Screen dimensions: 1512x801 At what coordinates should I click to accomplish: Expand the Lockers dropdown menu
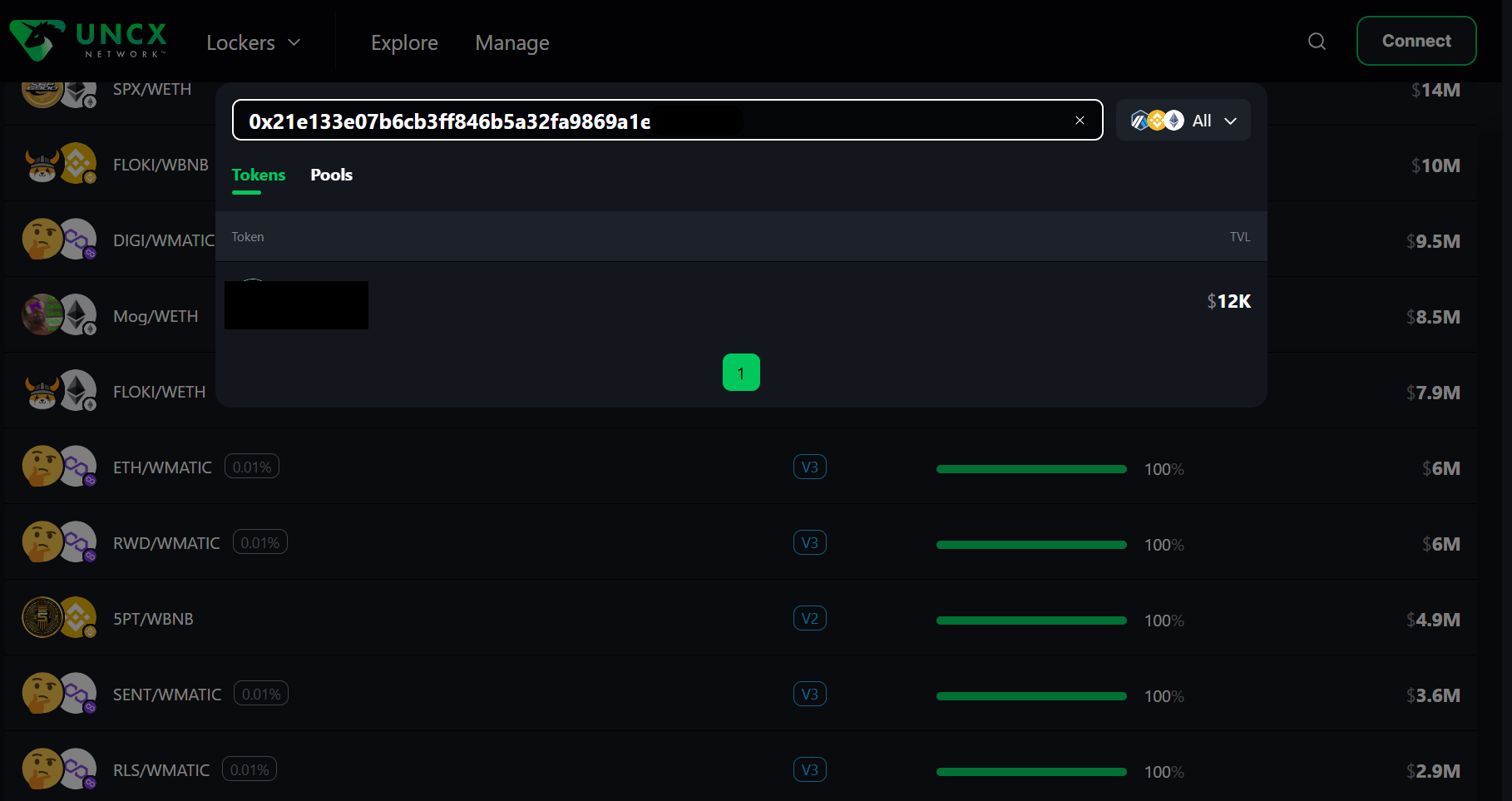(254, 42)
